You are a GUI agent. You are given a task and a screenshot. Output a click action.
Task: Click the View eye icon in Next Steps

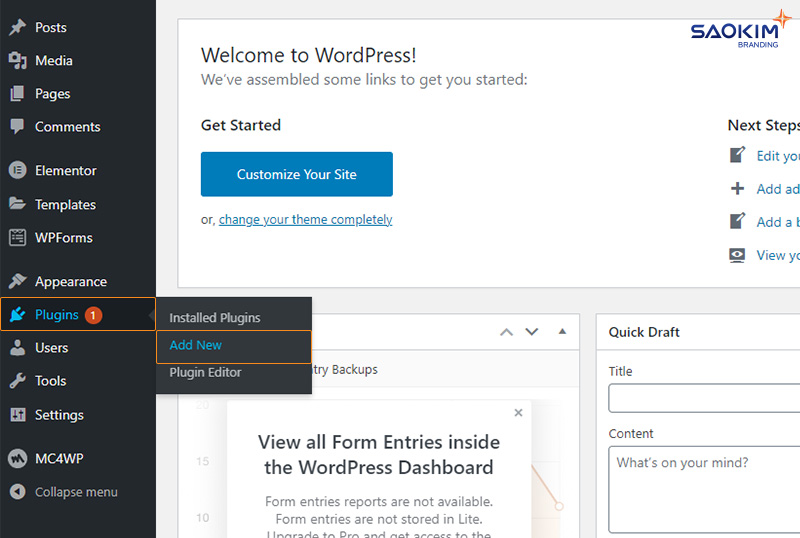737,255
